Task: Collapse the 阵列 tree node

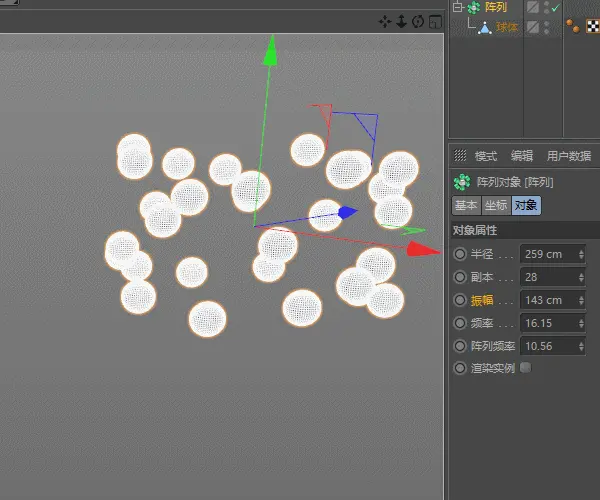Action: coord(457,7)
